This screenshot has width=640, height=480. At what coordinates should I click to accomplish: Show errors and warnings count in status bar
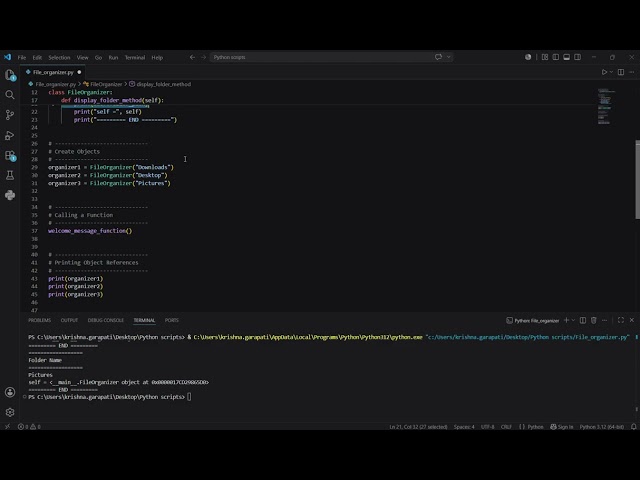[29, 427]
